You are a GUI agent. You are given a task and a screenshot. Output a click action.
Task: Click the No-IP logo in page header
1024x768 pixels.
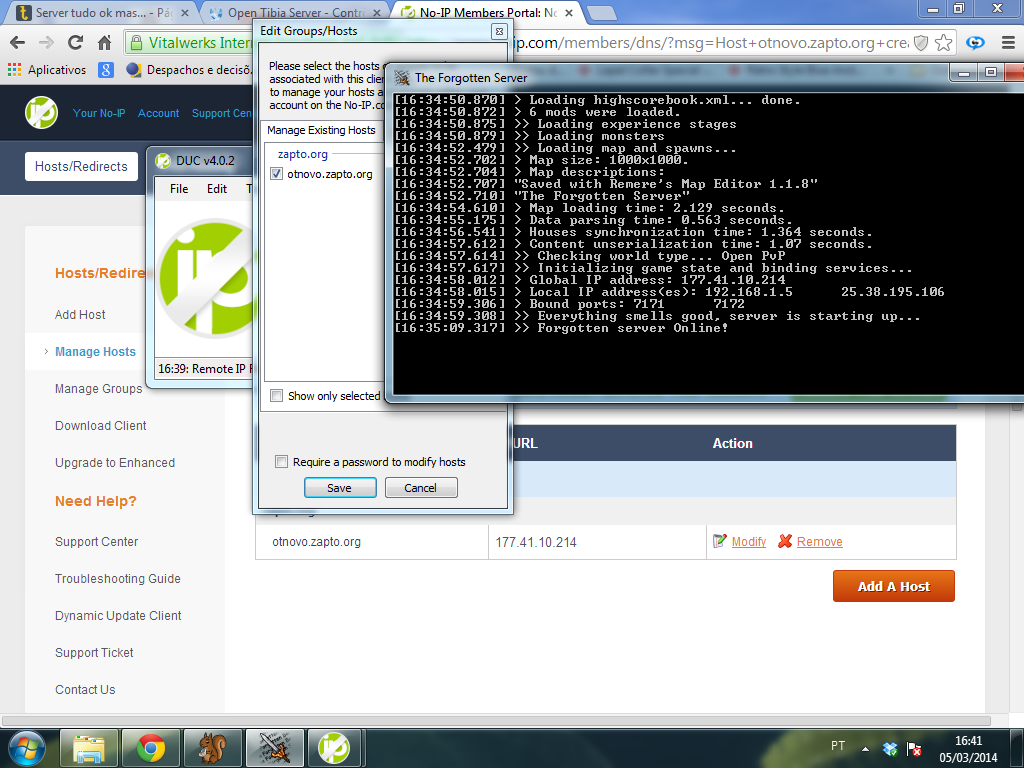(x=41, y=112)
